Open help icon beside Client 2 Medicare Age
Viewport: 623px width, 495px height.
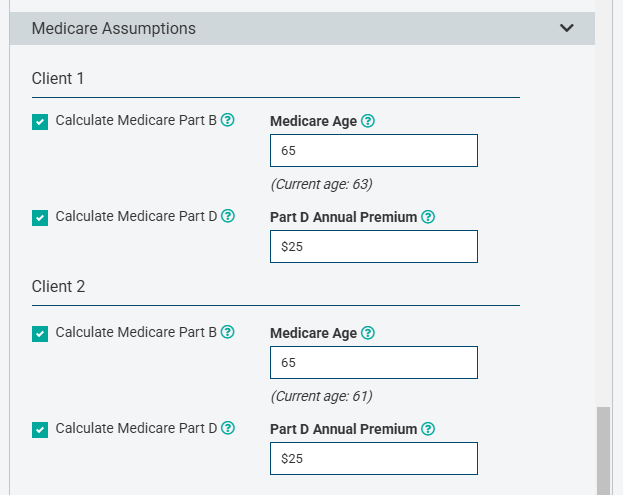click(368, 333)
